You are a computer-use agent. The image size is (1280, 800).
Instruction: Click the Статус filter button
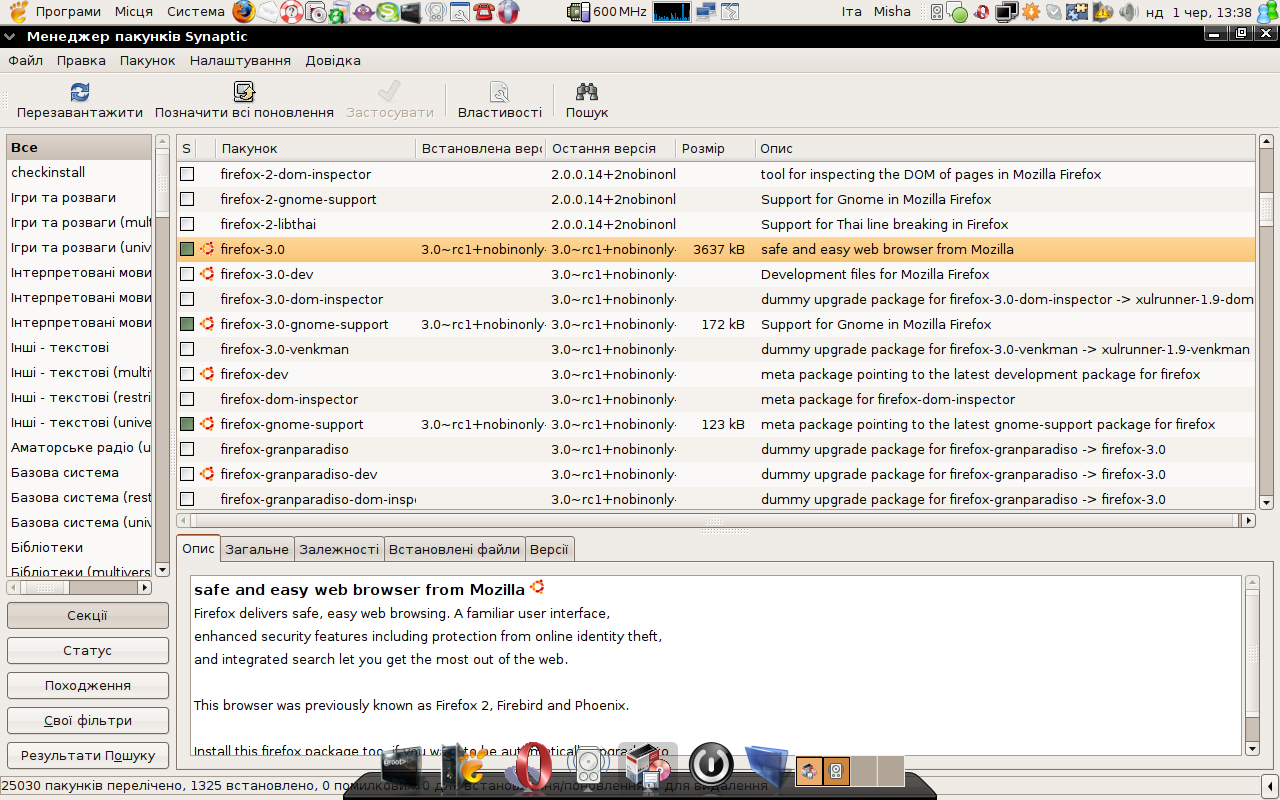point(88,651)
